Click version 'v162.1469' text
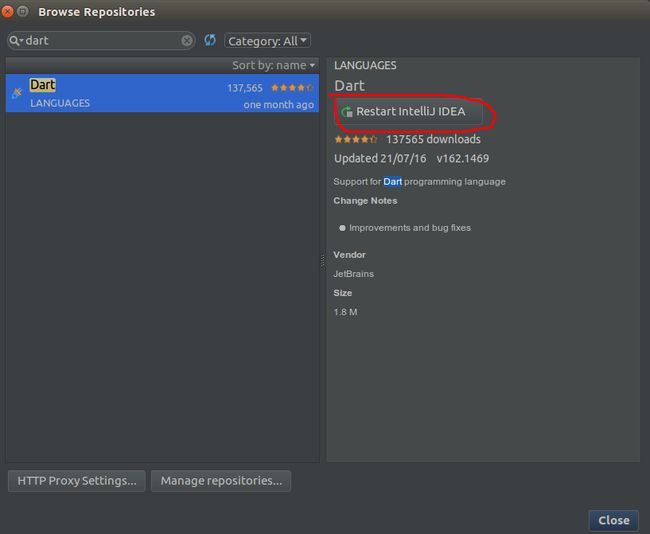Image resolution: width=650 pixels, height=534 pixels. point(463,158)
